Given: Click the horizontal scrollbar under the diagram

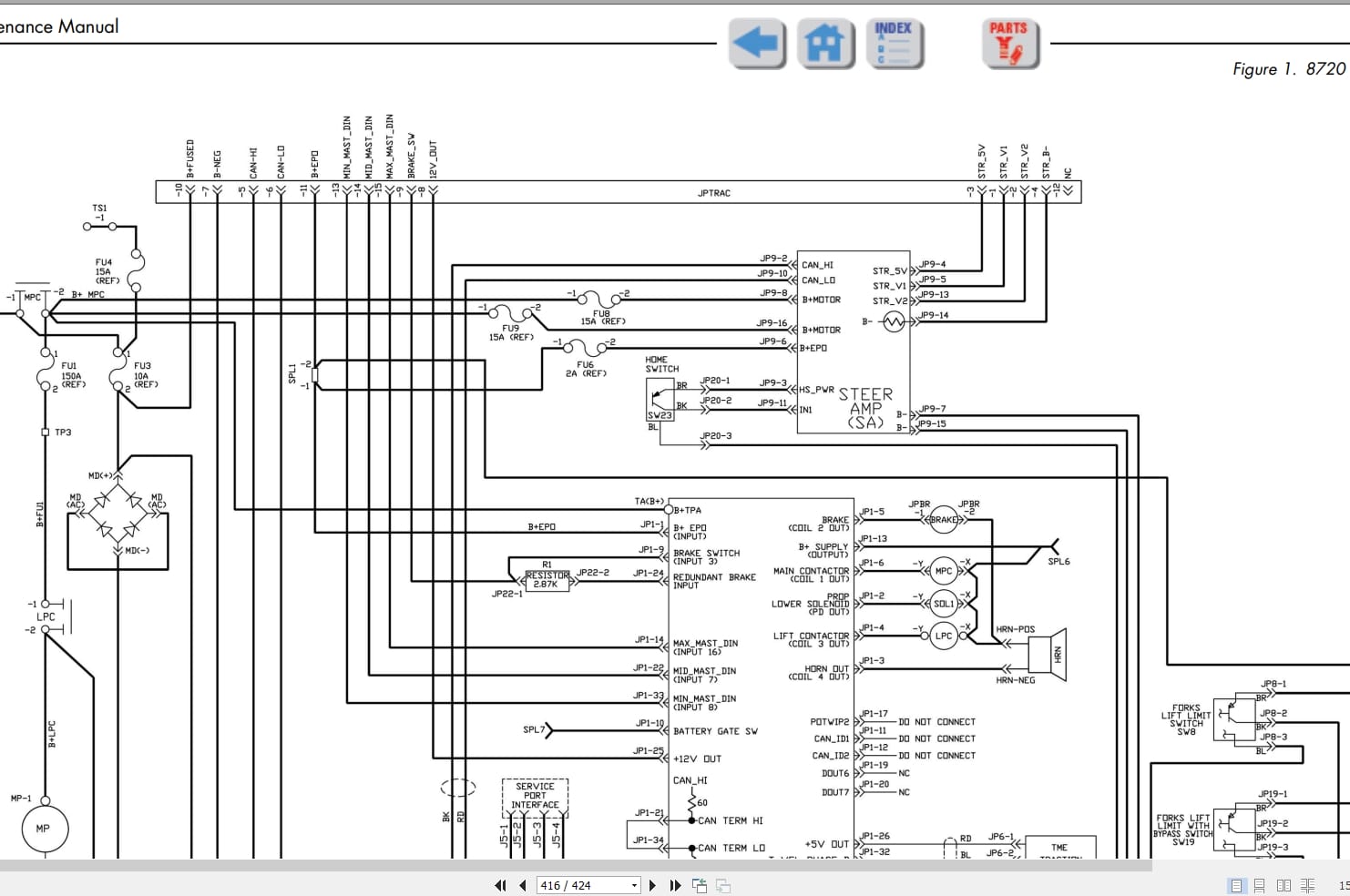Looking at the screenshot, I should 576,865.
